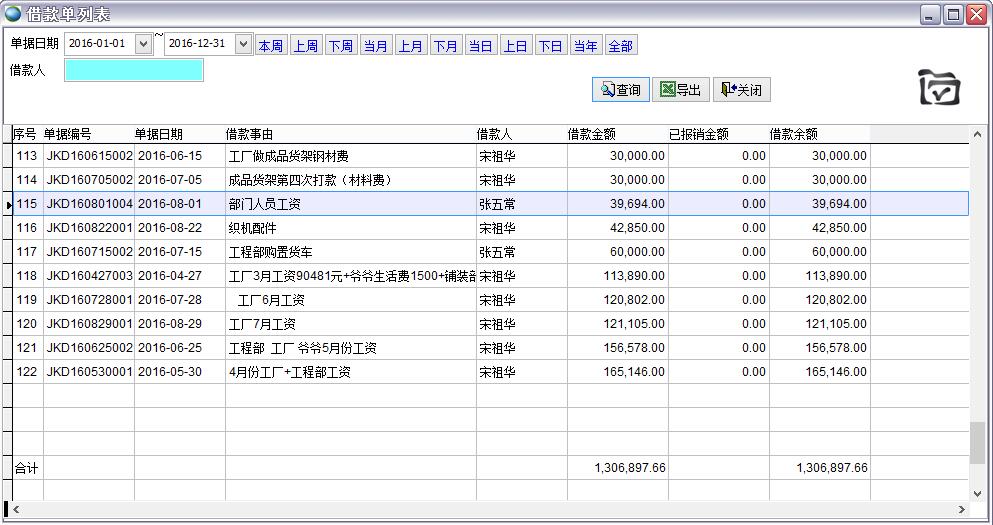Click the 借款人 input field
The height and width of the screenshot is (525, 993).
(133, 70)
